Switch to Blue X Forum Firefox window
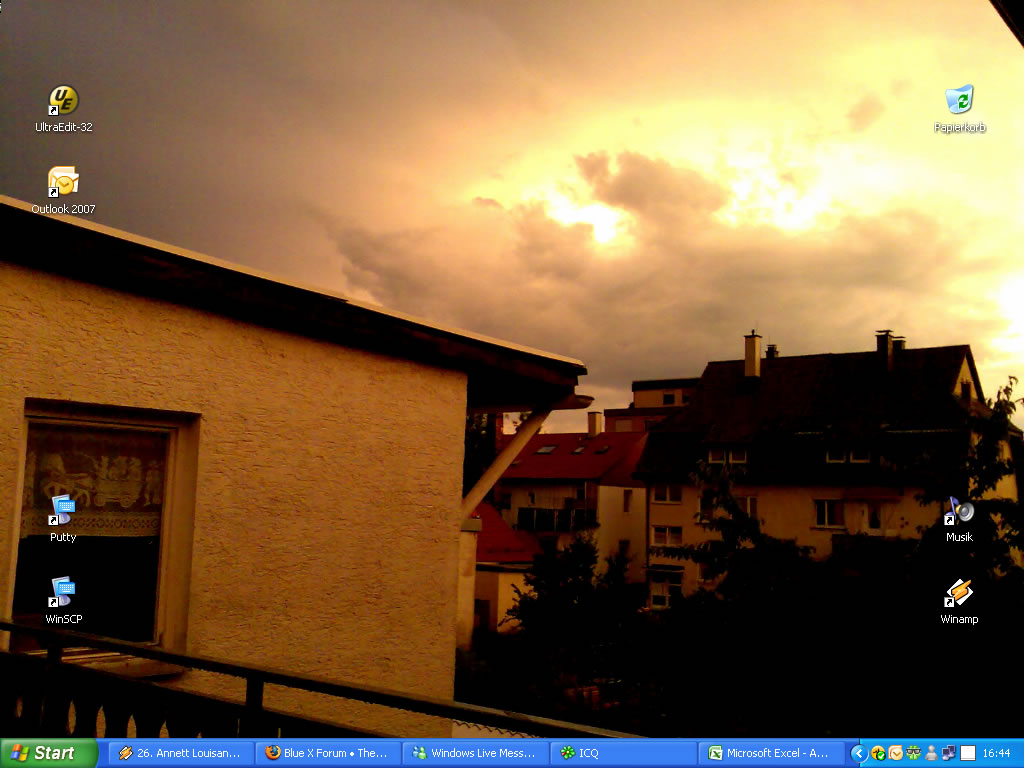 (x=327, y=753)
